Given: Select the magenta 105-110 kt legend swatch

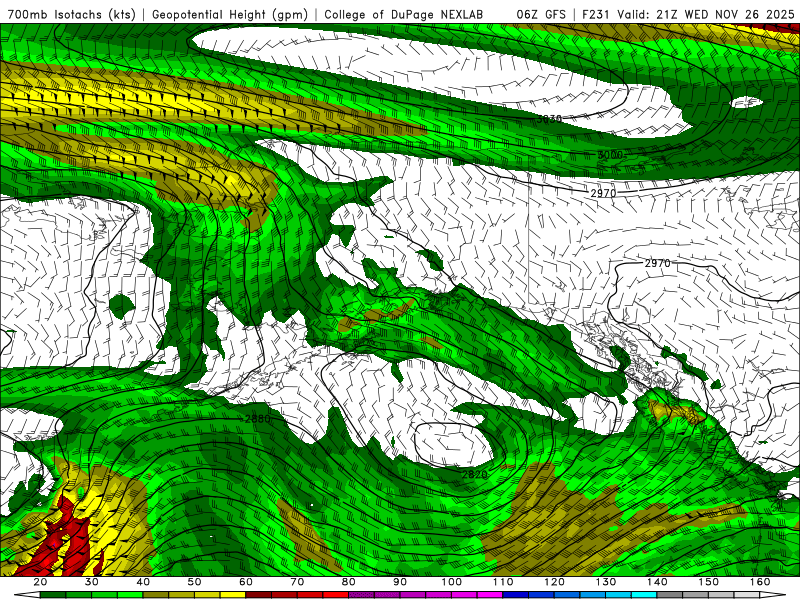Looking at the screenshot, I should click(x=490, y=595).
